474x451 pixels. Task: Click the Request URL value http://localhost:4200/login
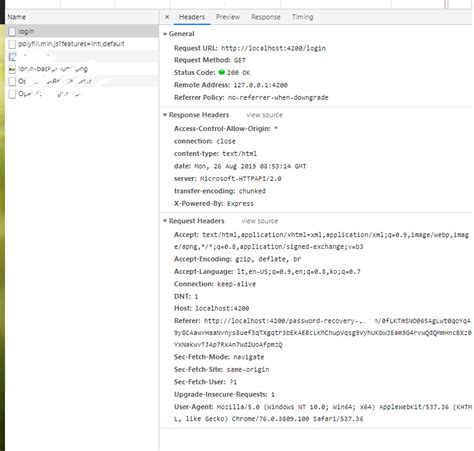tap(273, 48)
